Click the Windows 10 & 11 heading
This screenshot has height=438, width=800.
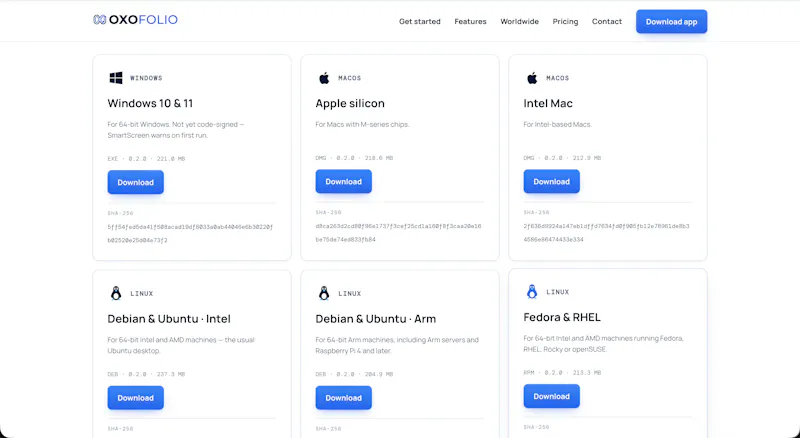(151, 103)
